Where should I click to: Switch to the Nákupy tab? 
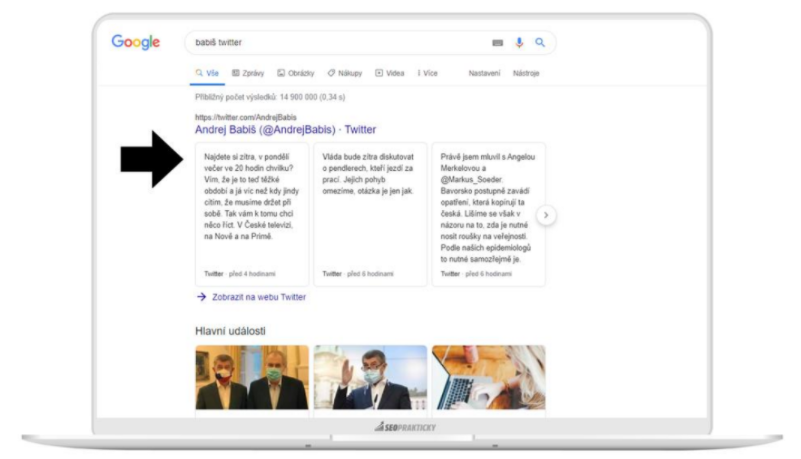[x=345, y=73]
